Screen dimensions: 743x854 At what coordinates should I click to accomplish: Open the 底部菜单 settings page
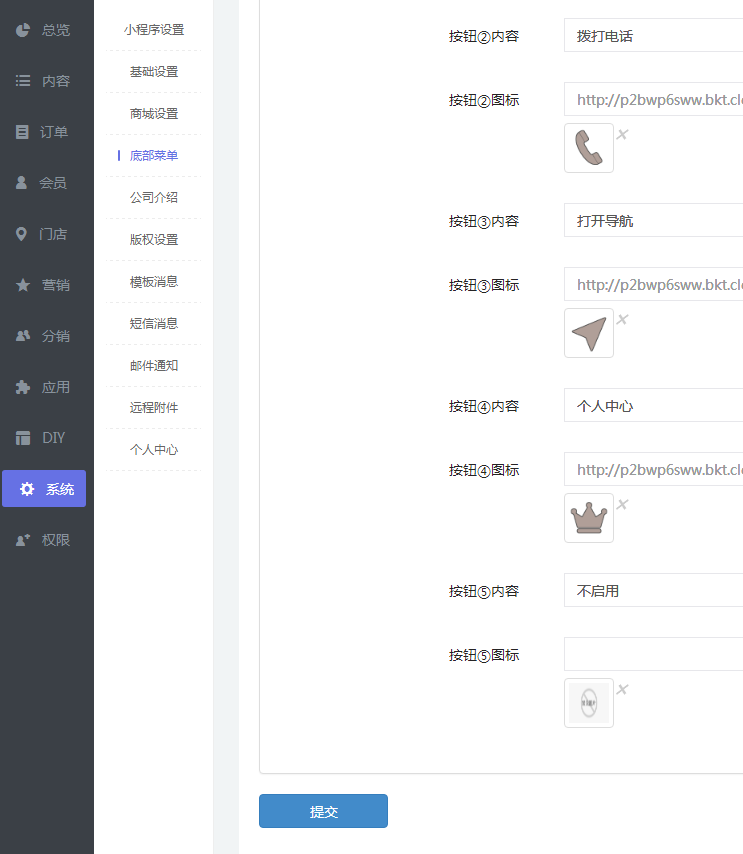coord(154,156)
